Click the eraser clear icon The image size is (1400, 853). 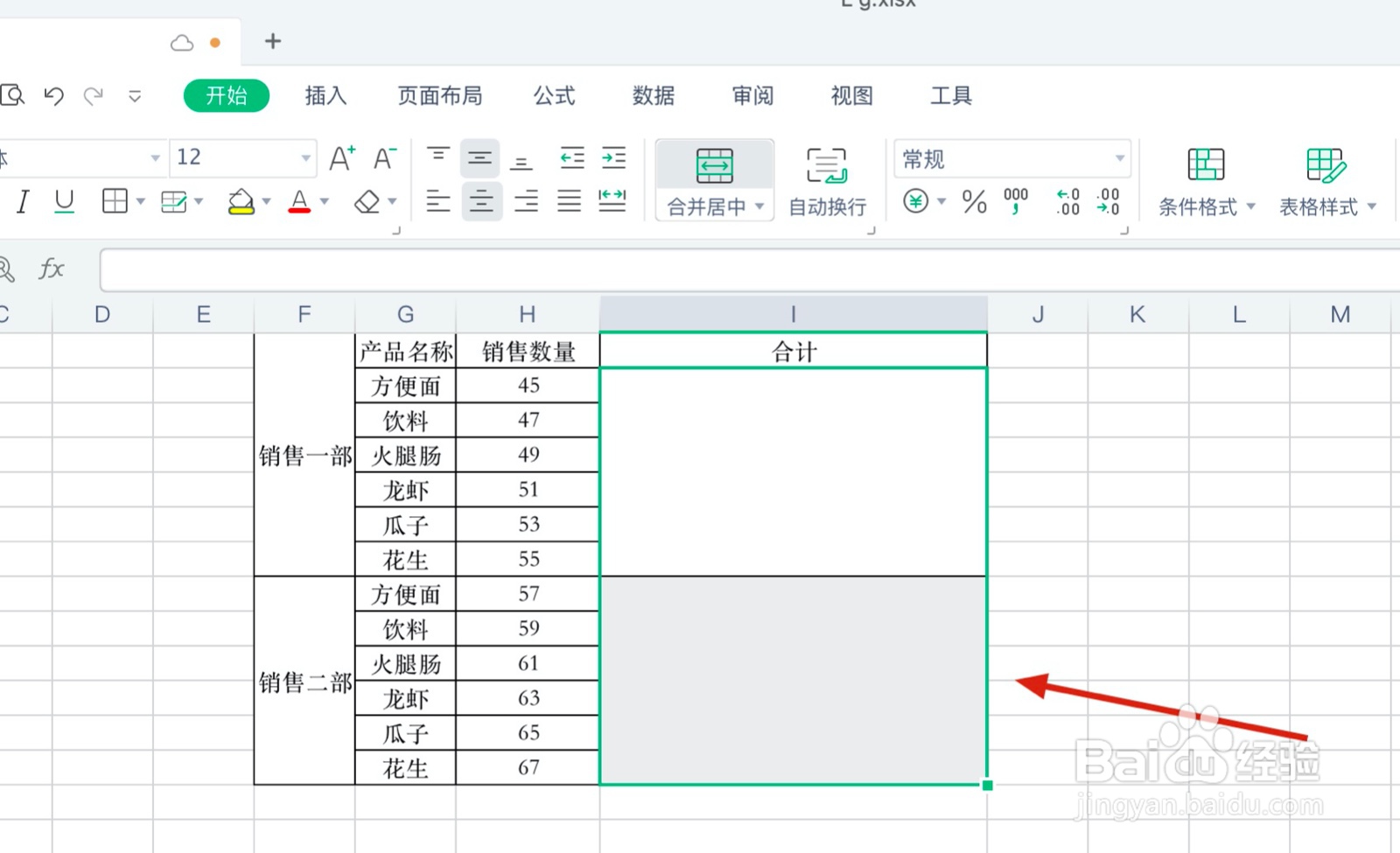(x=367, y=202)
